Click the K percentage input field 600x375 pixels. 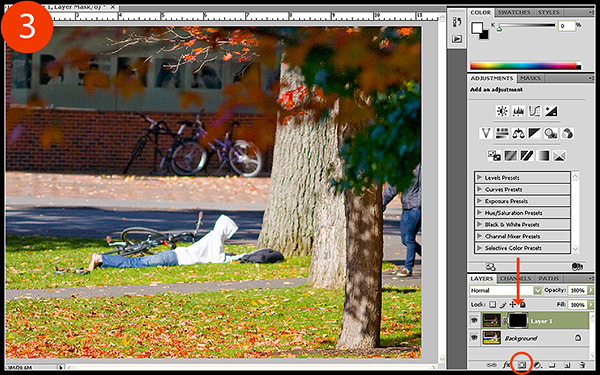(567, 26)
